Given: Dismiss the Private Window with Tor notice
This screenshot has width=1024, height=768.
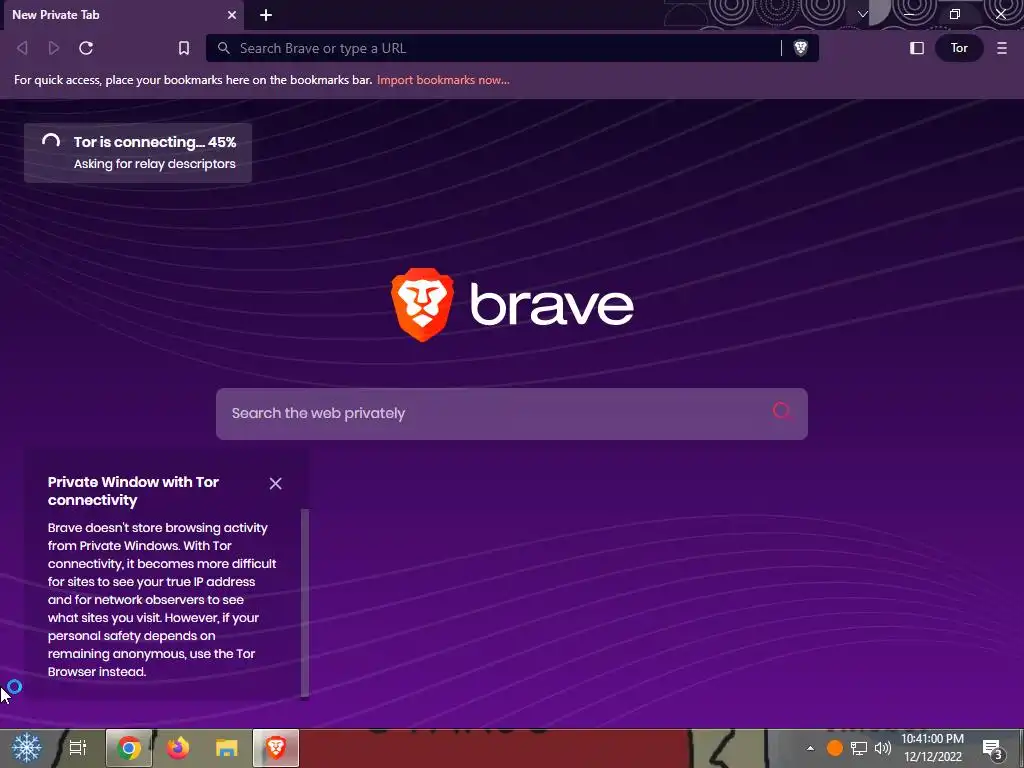Looking at the screenshot, I should 276,483.
